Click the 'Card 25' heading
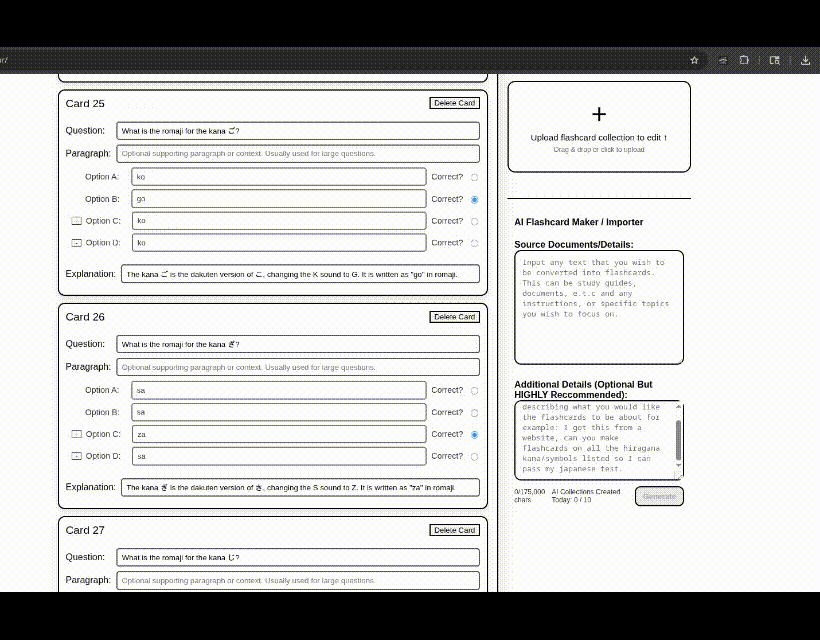The width and height of the screenshot is (820, 640). pos(85,104)
